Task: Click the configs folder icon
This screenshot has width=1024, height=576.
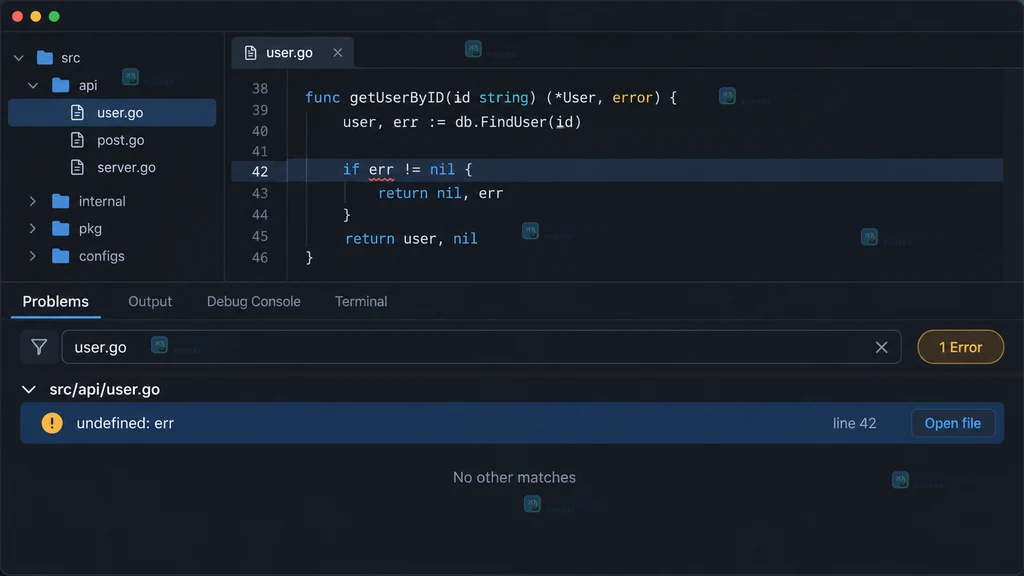Action: point(61,256)
